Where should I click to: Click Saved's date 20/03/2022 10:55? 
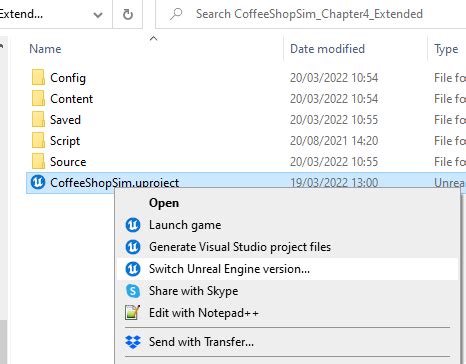334,120
